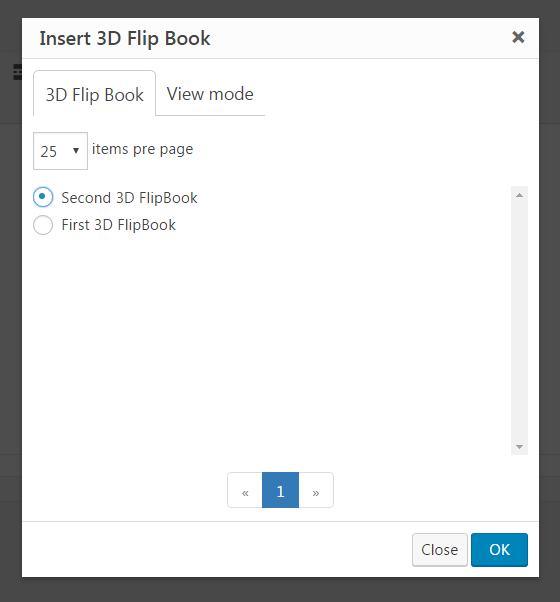Click the dropdown arrow next to 25
This screenshot has height=602, width=560.
point(76,151)
